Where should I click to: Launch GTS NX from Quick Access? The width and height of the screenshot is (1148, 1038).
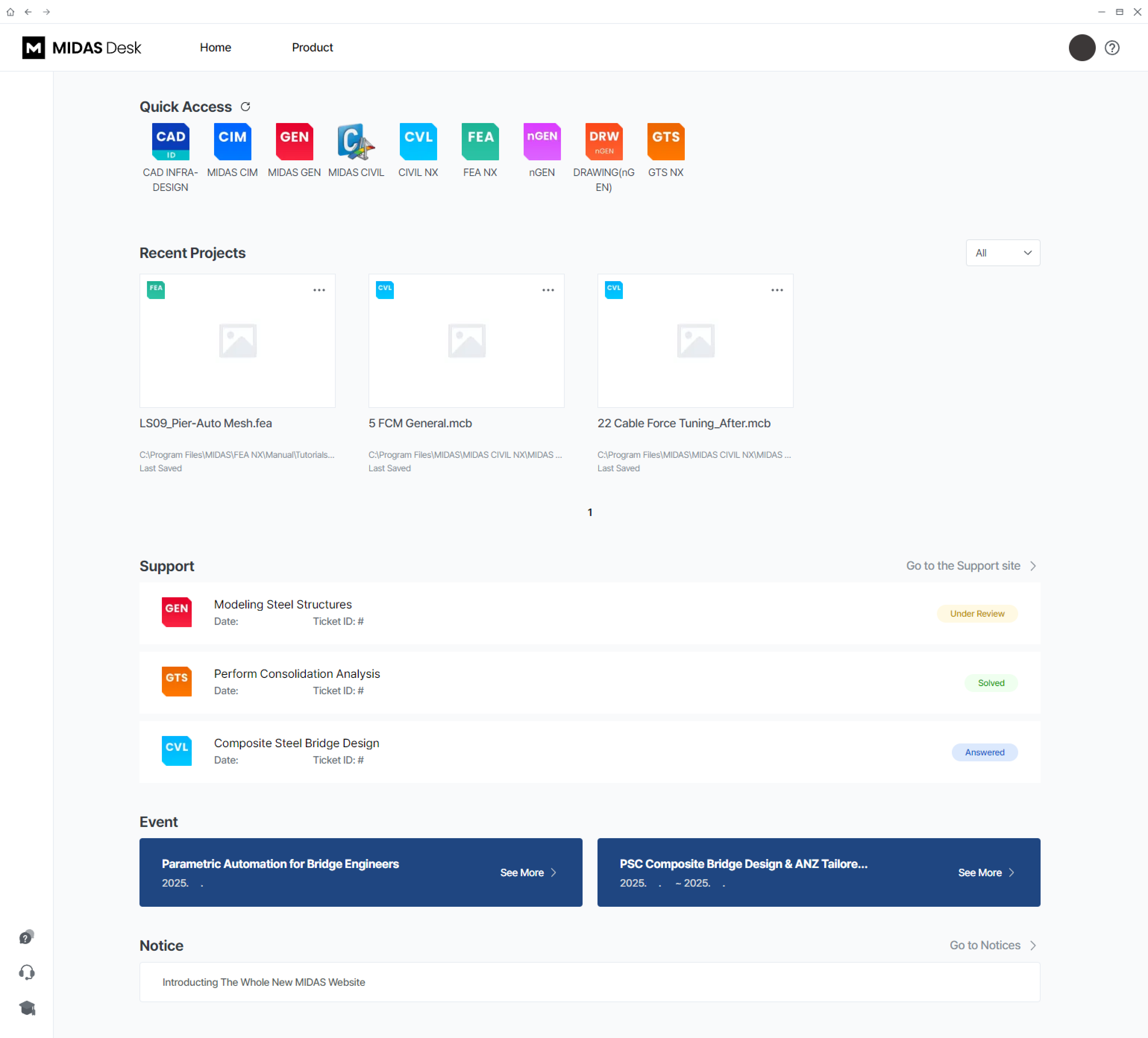[666, 142]
